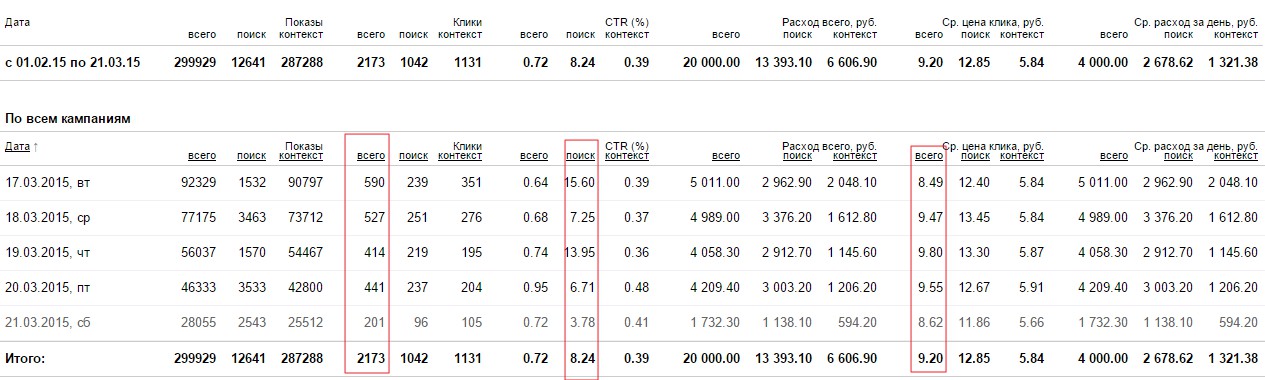Sort by CTR (%) всего header link

(x=534, y=156)
